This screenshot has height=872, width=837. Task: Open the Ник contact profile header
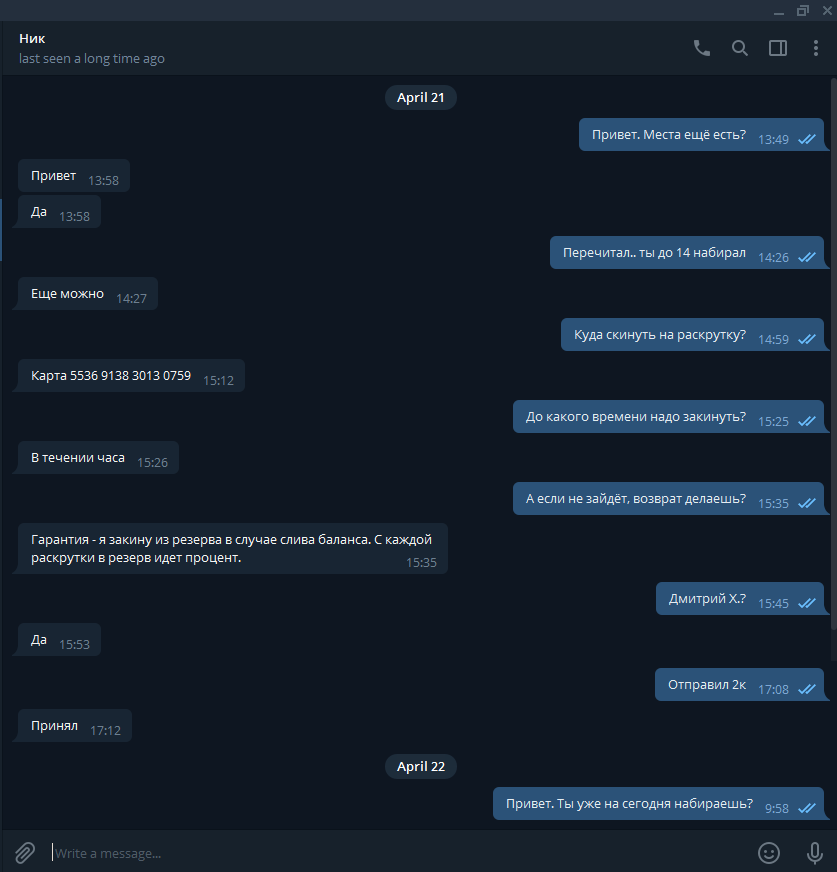[92, 48]
